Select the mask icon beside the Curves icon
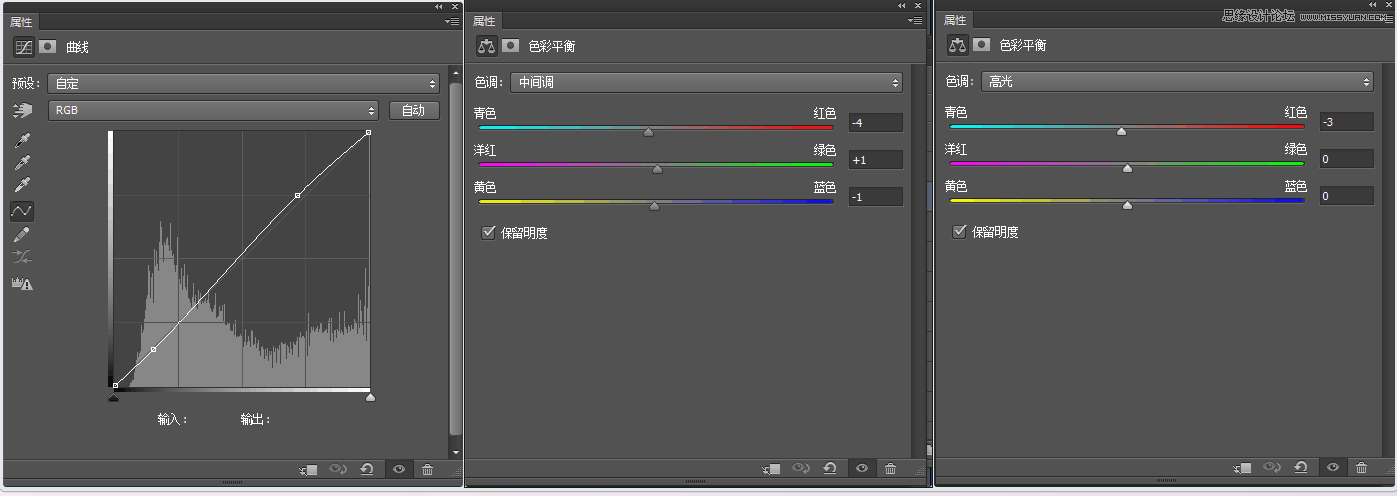The width and height of the screenshot is (1397, 496). click(x=47, y=47)
